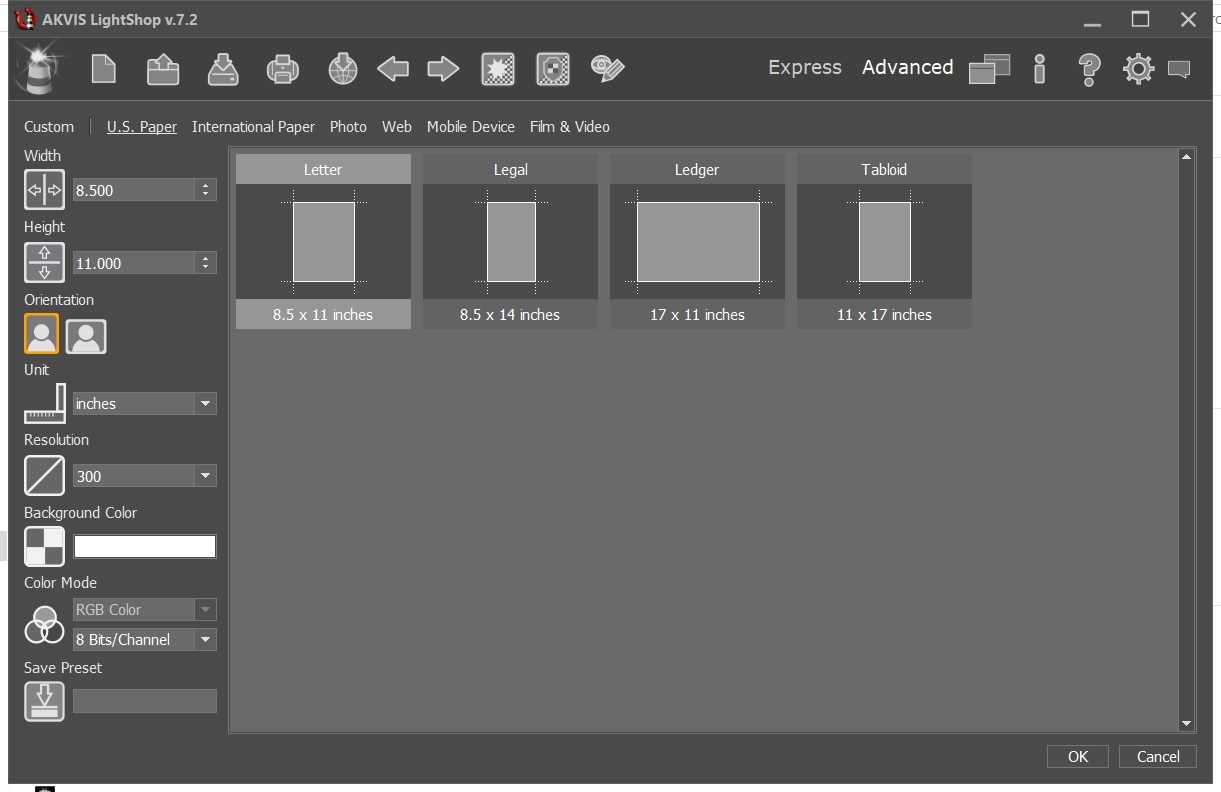Open the Photo tab
The image size is (1221, 792).
coord(348,127)
